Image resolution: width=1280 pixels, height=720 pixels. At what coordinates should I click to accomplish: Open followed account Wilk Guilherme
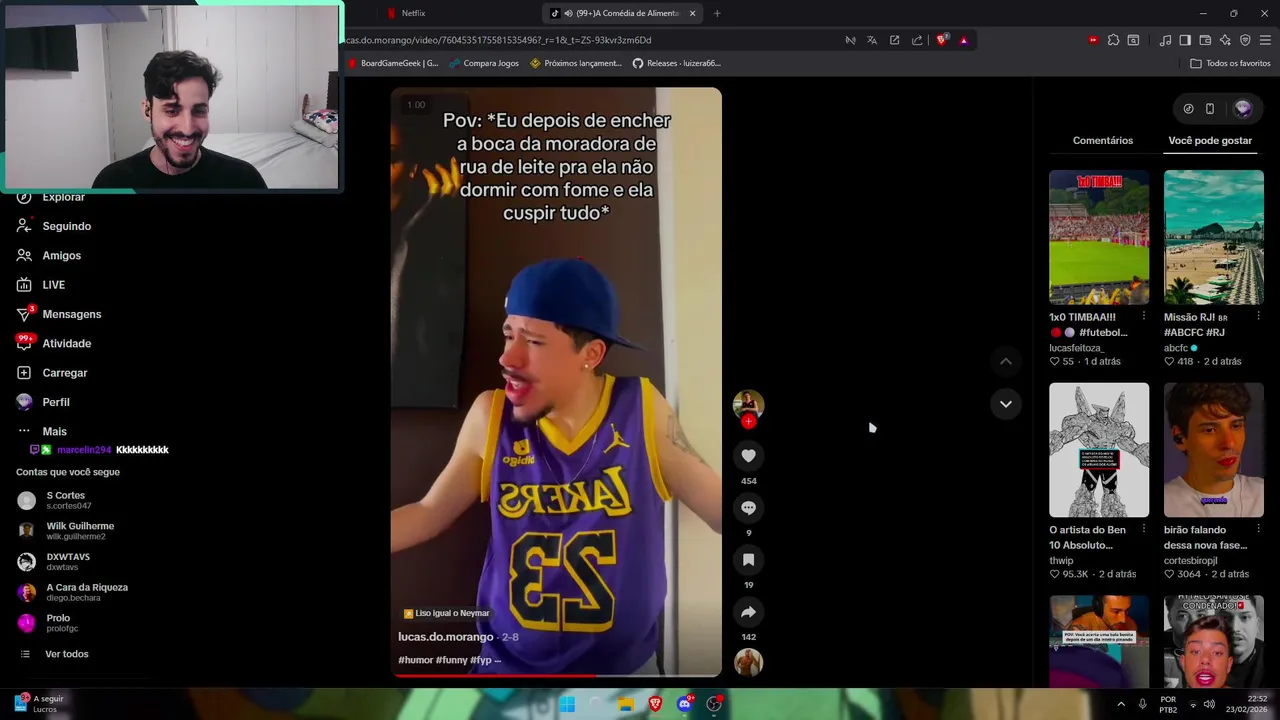pyautogui.click(x=80, y=531)
